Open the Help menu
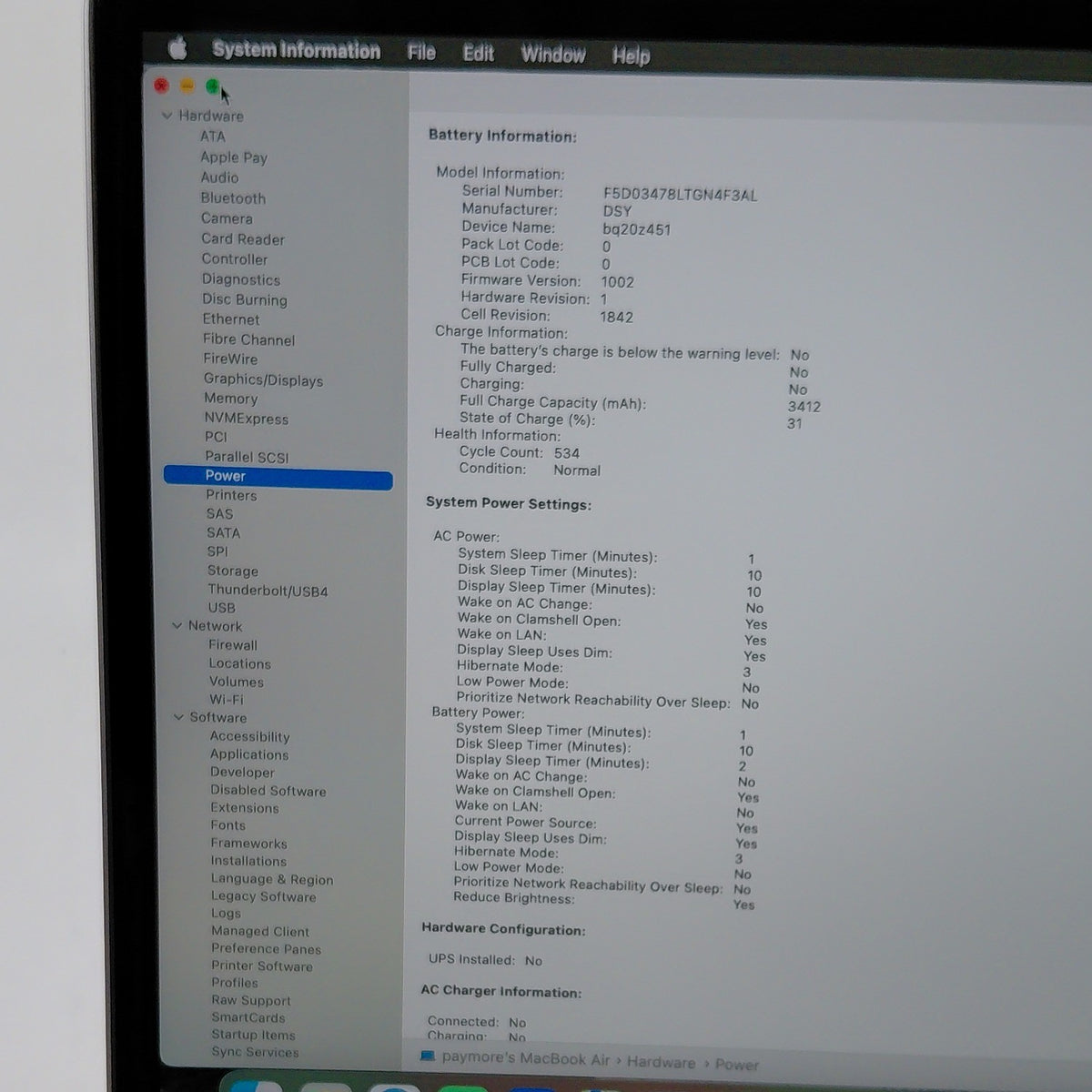The width and height of the screenshot is (1092, 1092). (x=631, y=56)
